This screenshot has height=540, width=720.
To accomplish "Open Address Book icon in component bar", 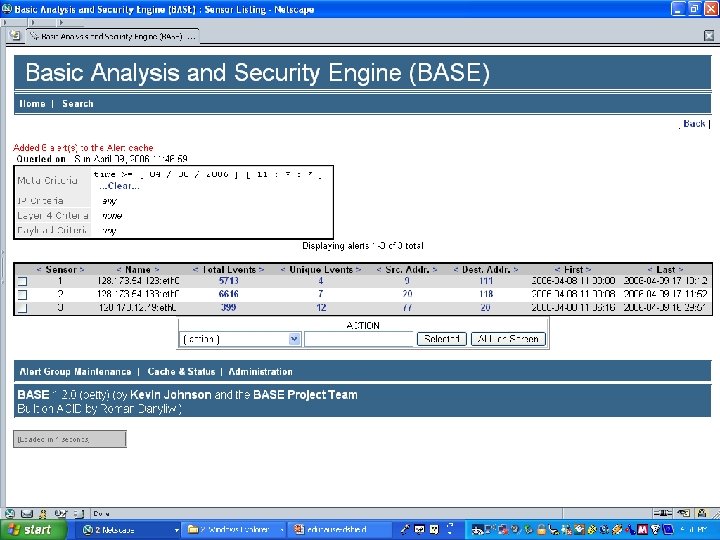I will [79, 514].
